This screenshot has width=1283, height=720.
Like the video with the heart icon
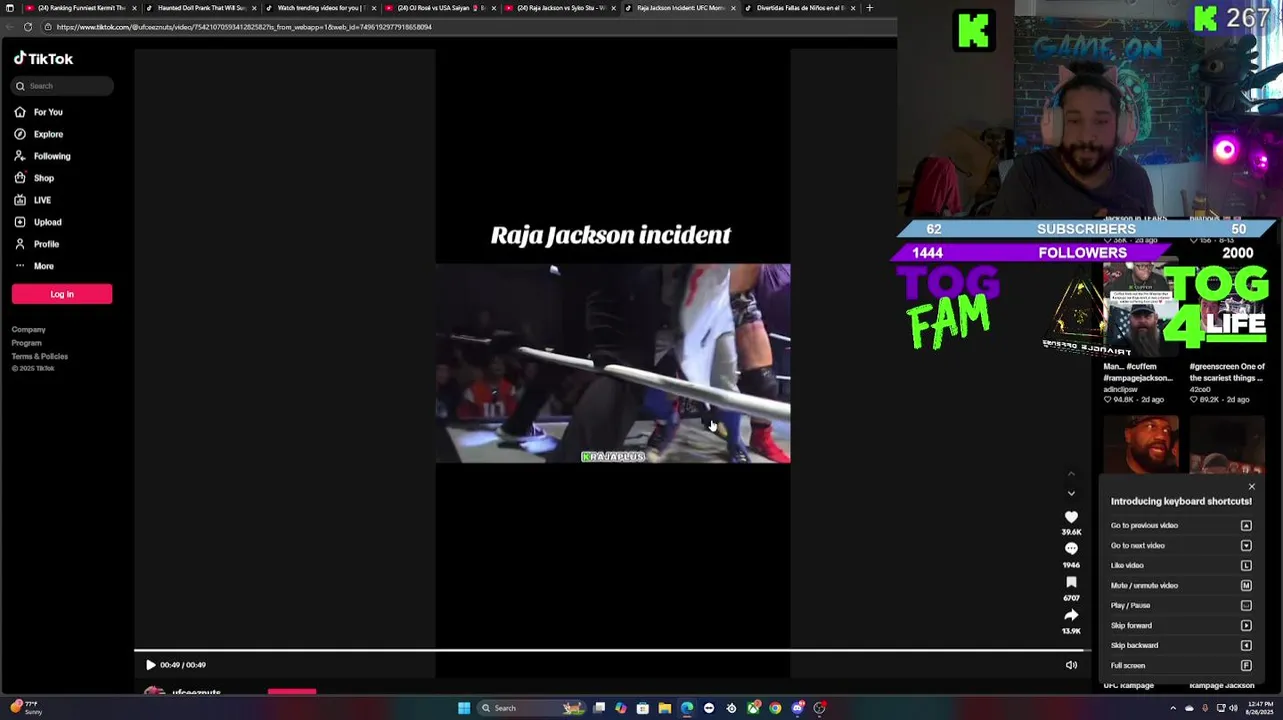[1071, 517]
